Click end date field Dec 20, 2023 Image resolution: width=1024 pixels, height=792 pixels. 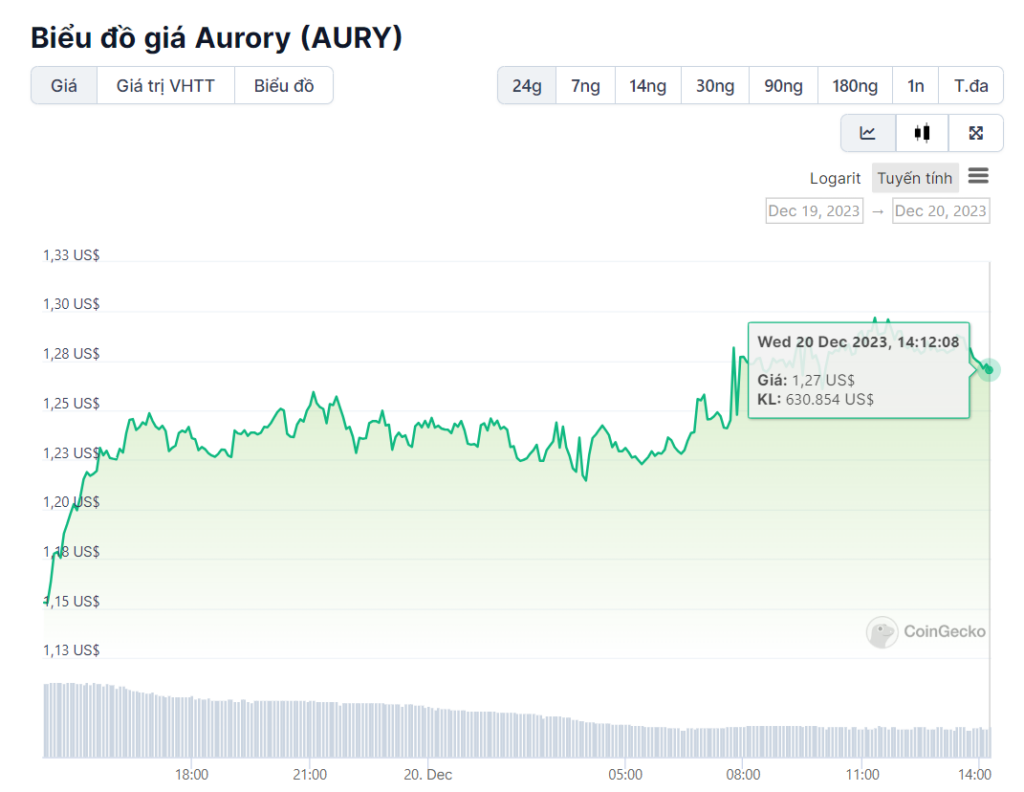coord(941,211)
